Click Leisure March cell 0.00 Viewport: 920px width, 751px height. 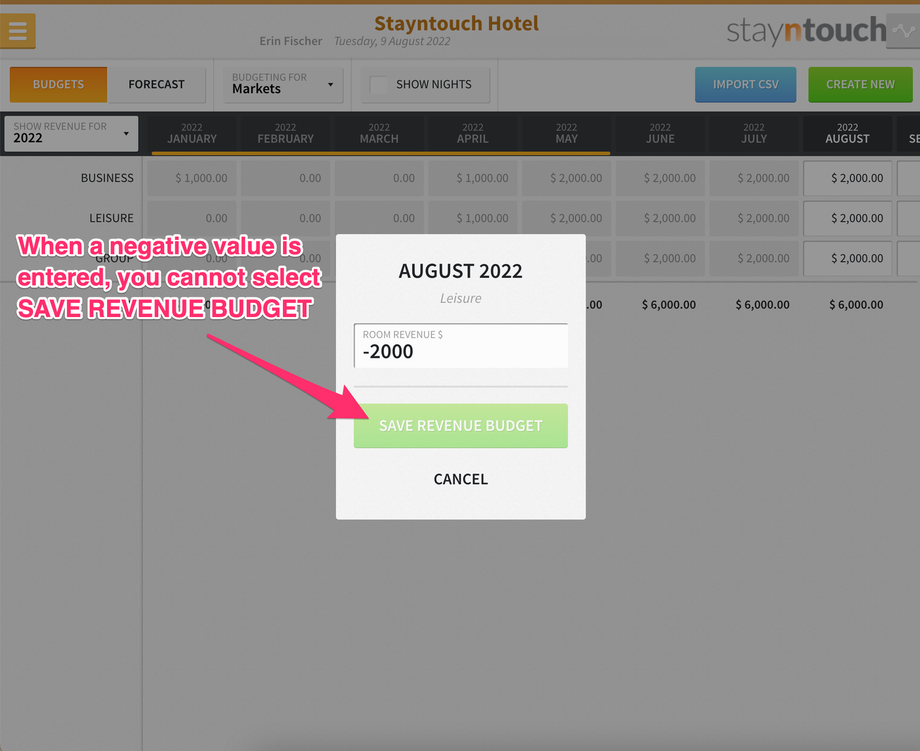(379, 218)
